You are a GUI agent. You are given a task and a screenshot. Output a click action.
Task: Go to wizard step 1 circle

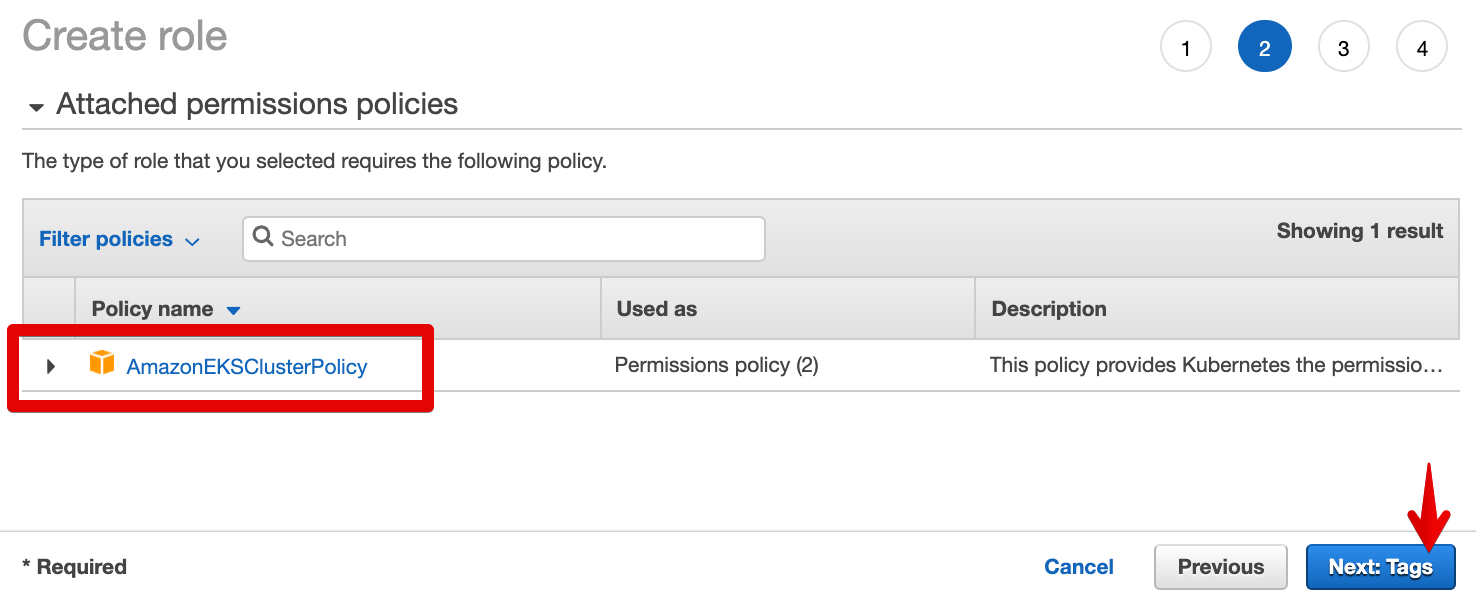(1185, 48)
